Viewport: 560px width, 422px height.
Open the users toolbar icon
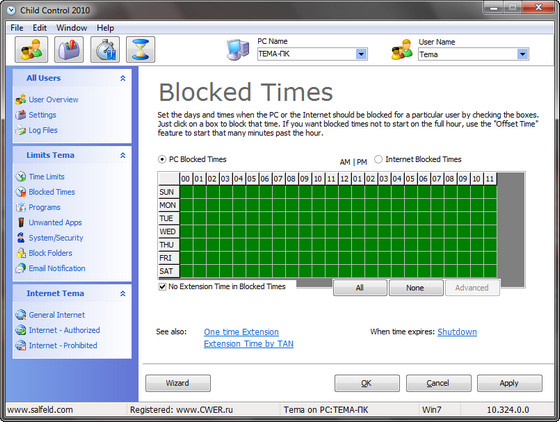31,50
